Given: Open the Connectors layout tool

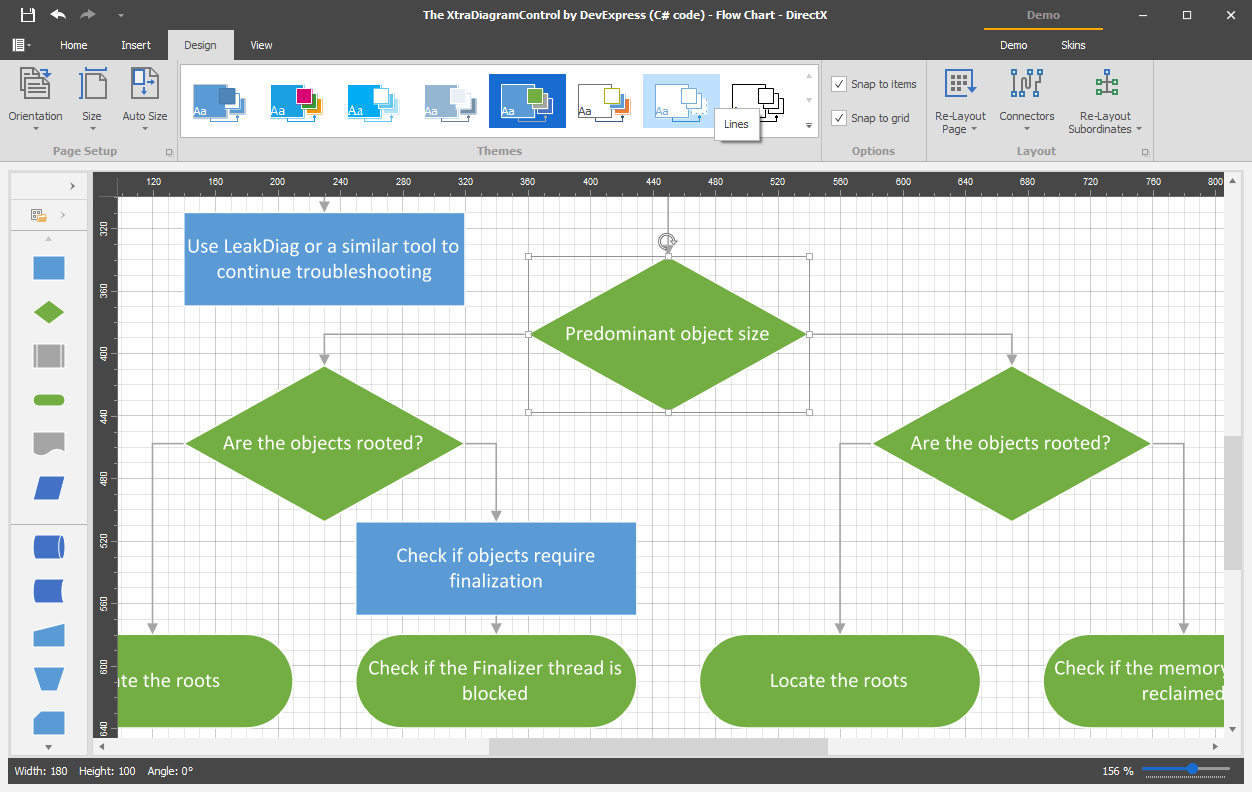Looking at the screenshot, I should [1027, 100].
